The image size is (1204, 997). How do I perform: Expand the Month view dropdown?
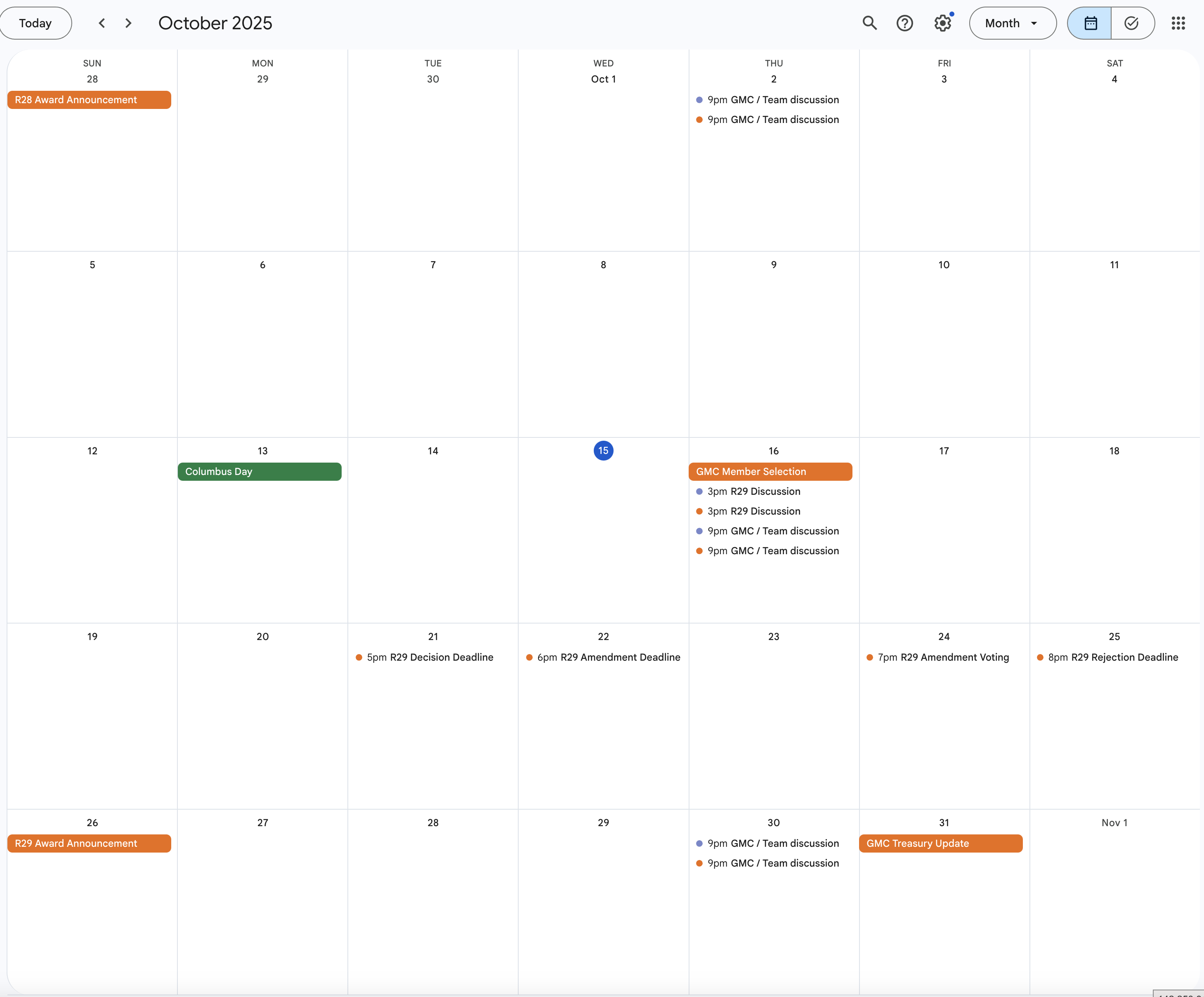coord(1012,23)
